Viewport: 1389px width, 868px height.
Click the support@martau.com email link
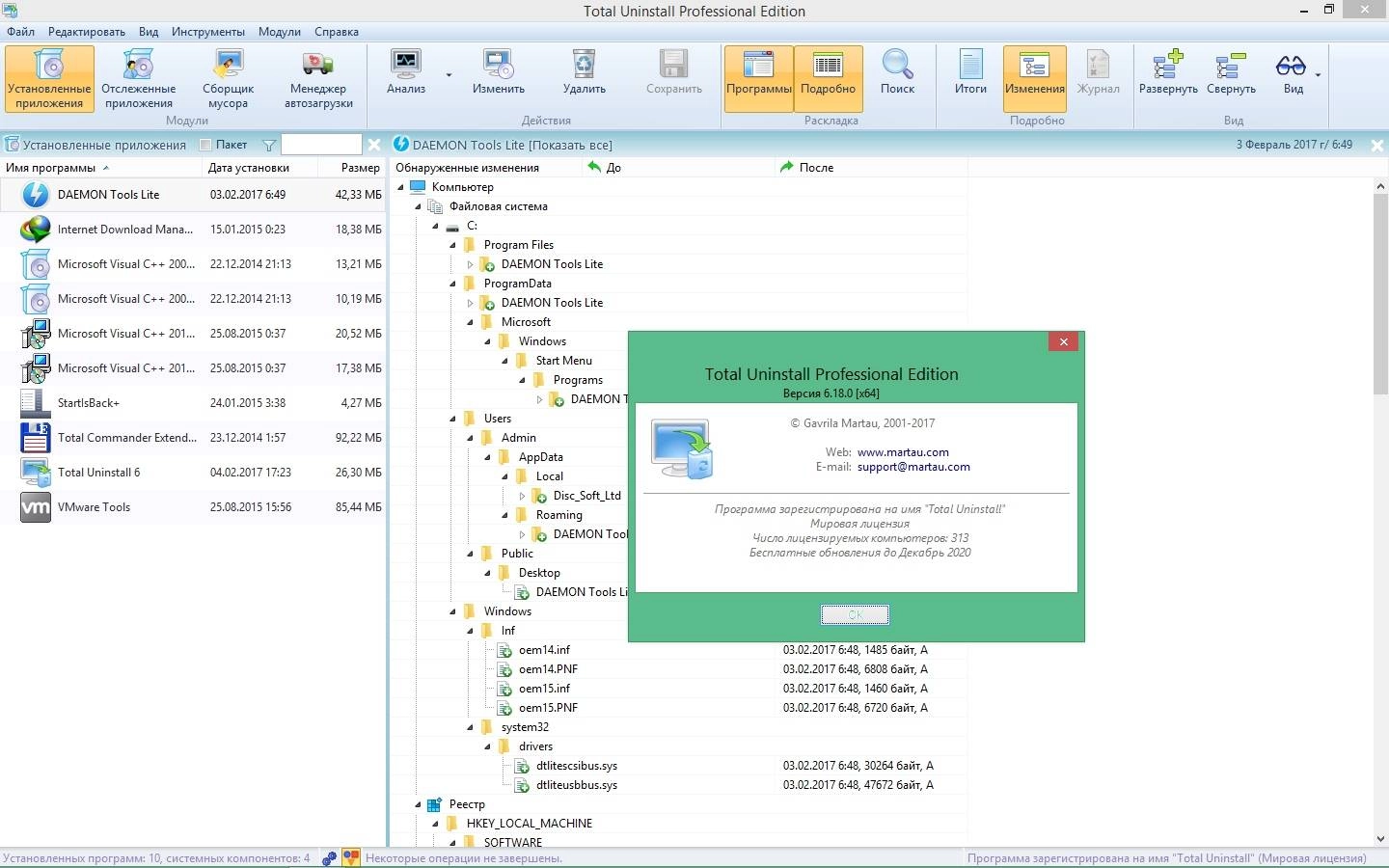(913, 467)
